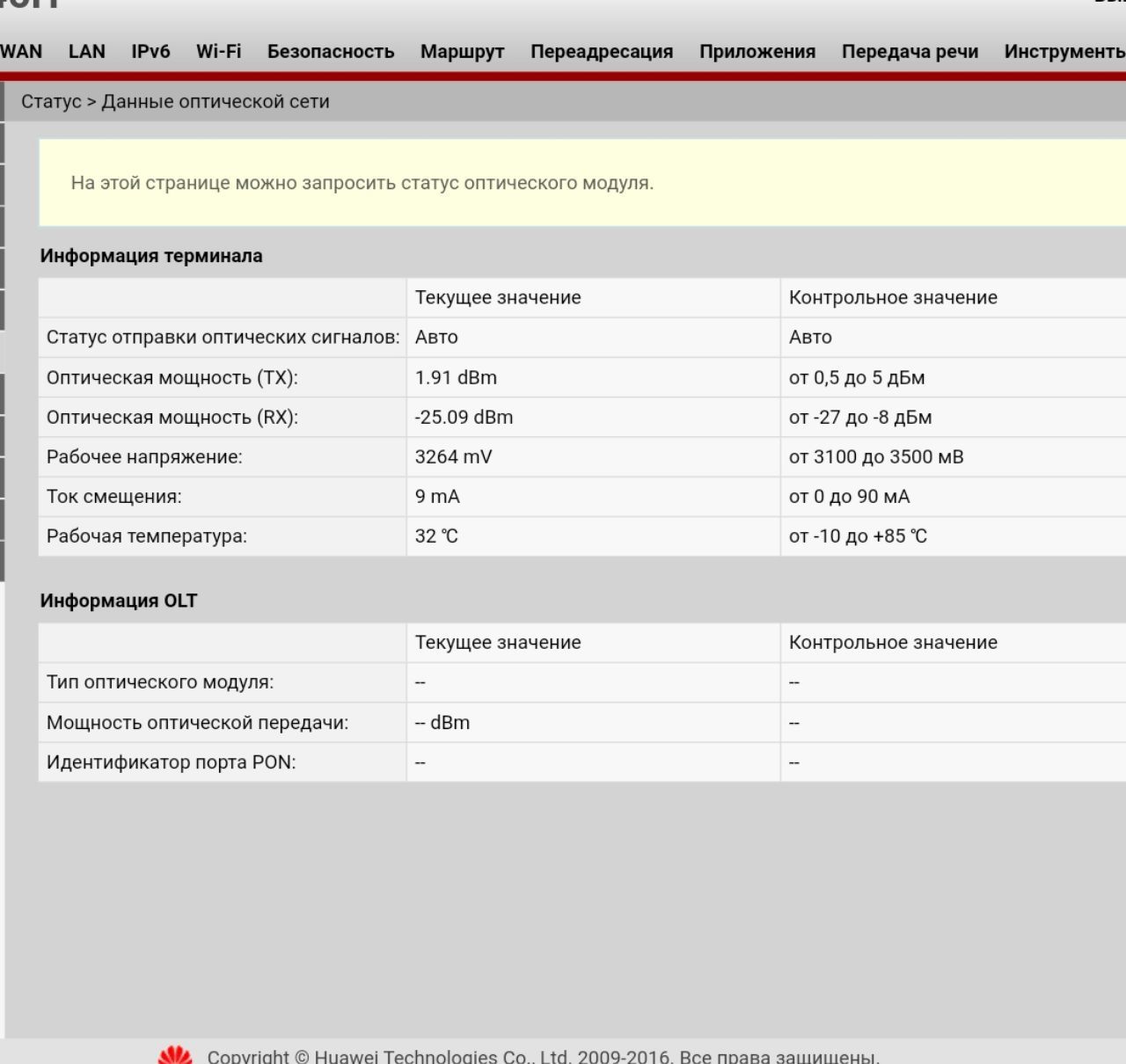Click the yellow page description note
1126x1064 pixels.
[582, 183]
